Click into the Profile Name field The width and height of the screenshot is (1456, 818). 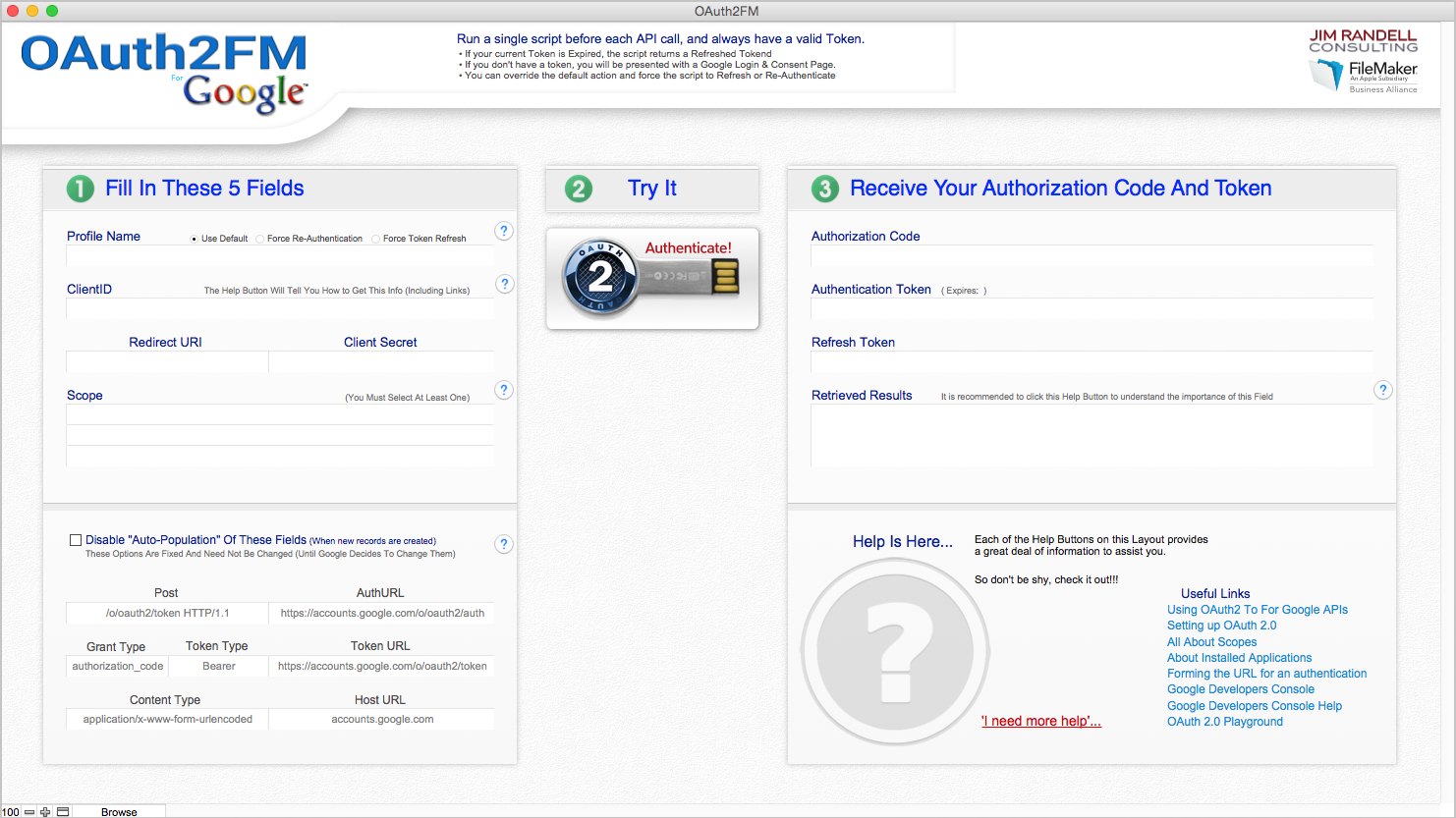[280, 256]
